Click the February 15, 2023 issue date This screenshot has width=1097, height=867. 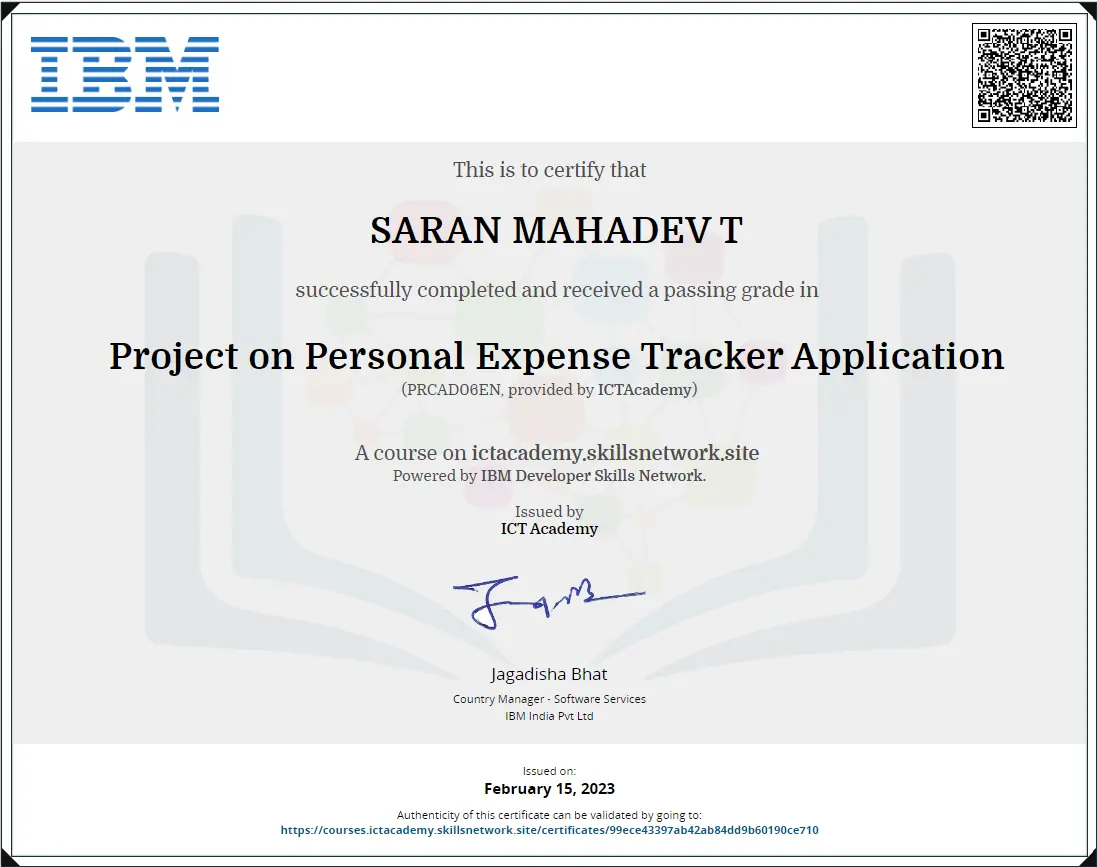point(549,789)
